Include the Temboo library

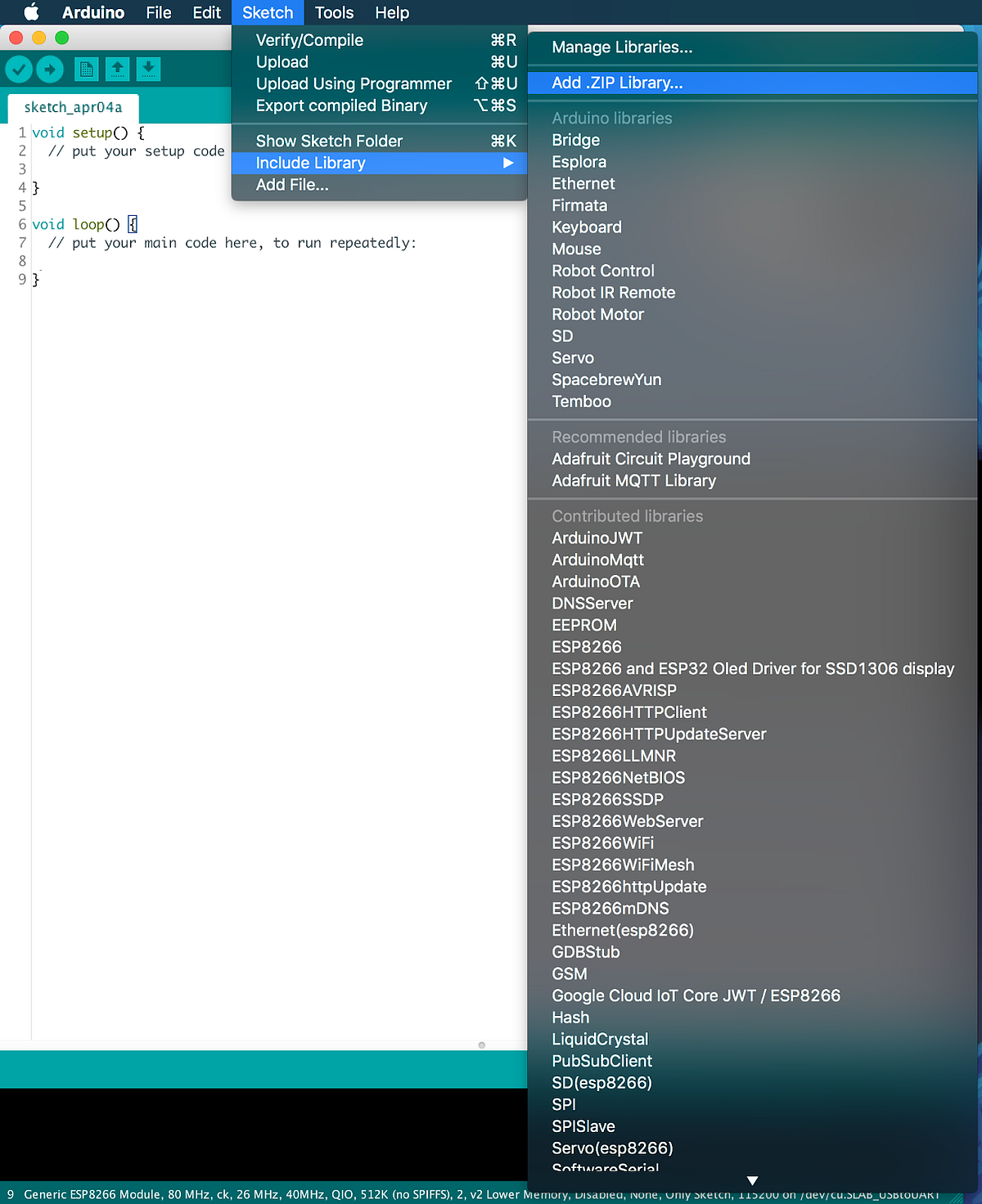[x=753, y=402]
